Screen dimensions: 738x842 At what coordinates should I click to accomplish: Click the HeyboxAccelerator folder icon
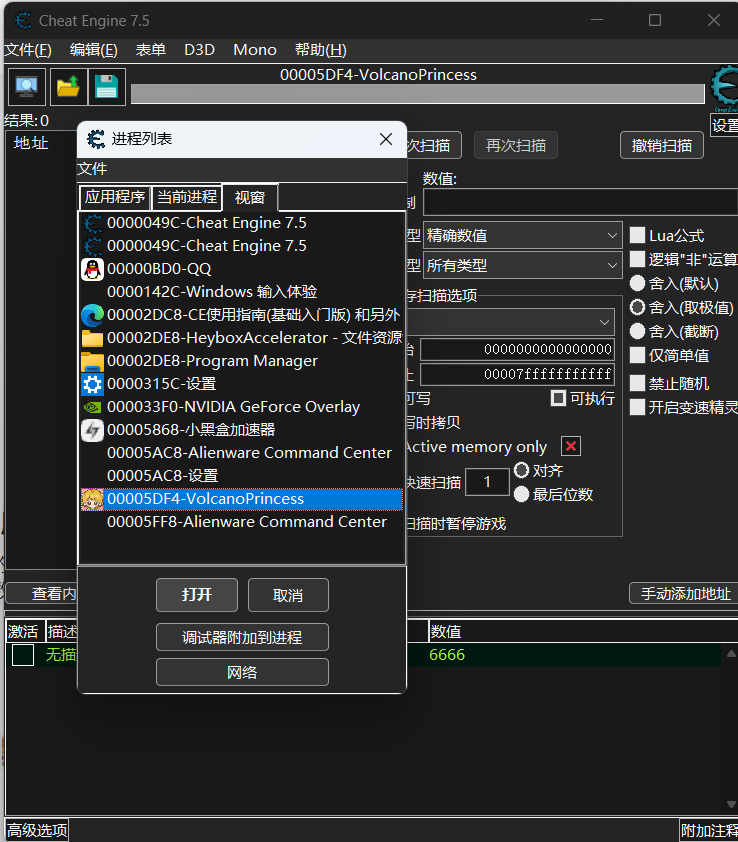[x=92, y=338]
